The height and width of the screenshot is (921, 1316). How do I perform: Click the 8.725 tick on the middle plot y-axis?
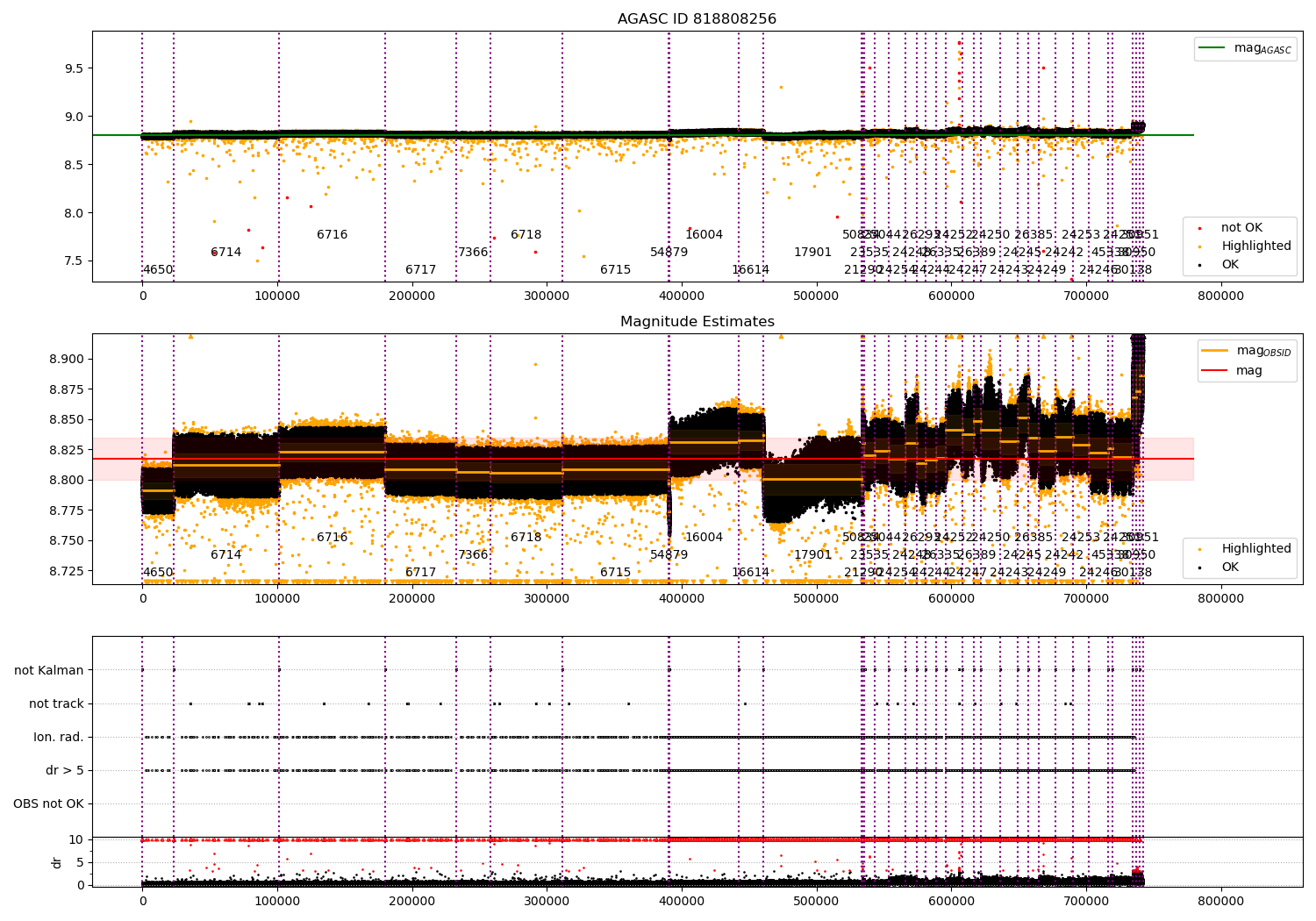pos(67,571)
